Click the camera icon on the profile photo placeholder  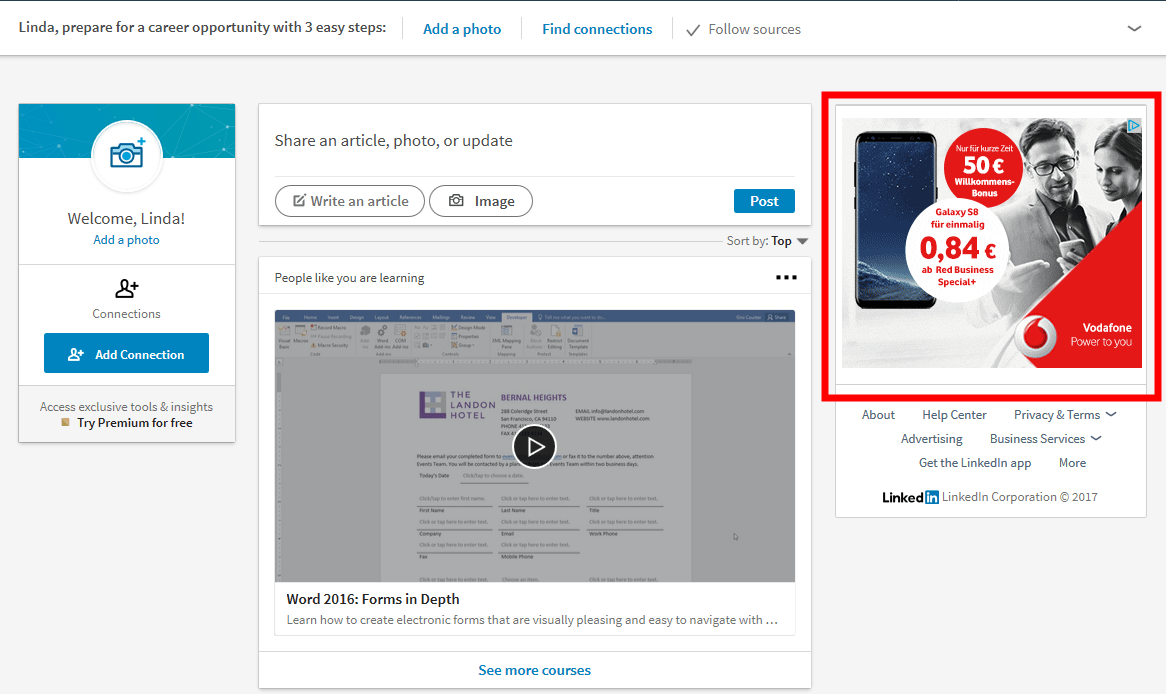click(126, 156)
